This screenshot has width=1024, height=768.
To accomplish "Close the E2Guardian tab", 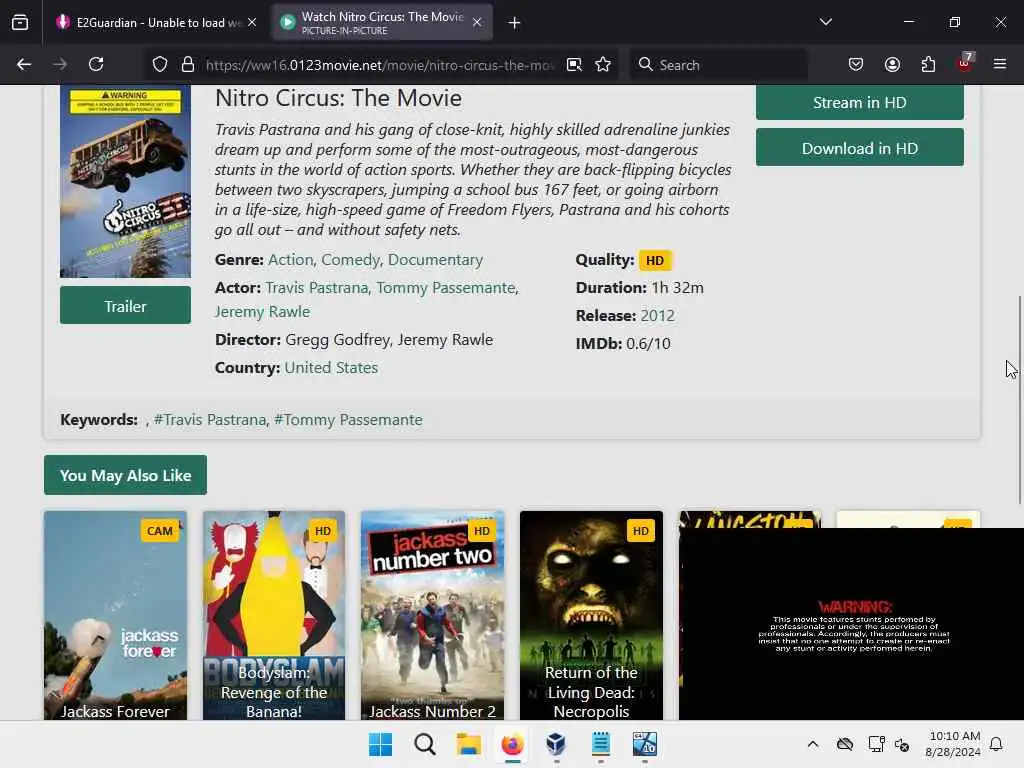I will coord(252,22).
